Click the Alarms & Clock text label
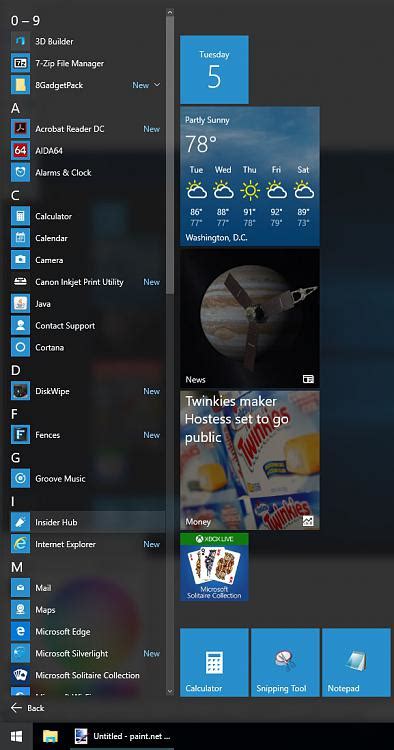Viewport: 394px width, 750px height. pyautogui.click(x=63, y=173)
